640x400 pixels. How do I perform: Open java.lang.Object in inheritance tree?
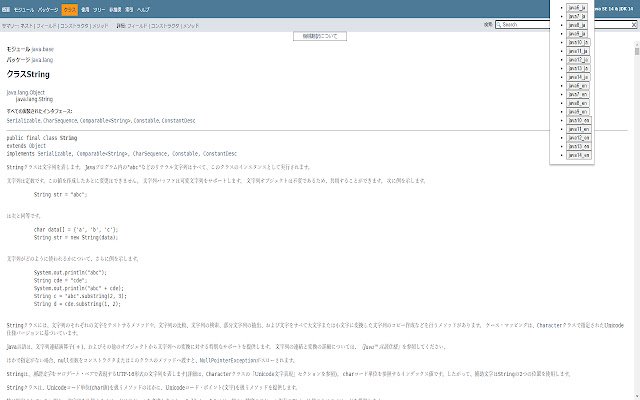[x=26, y=93]
